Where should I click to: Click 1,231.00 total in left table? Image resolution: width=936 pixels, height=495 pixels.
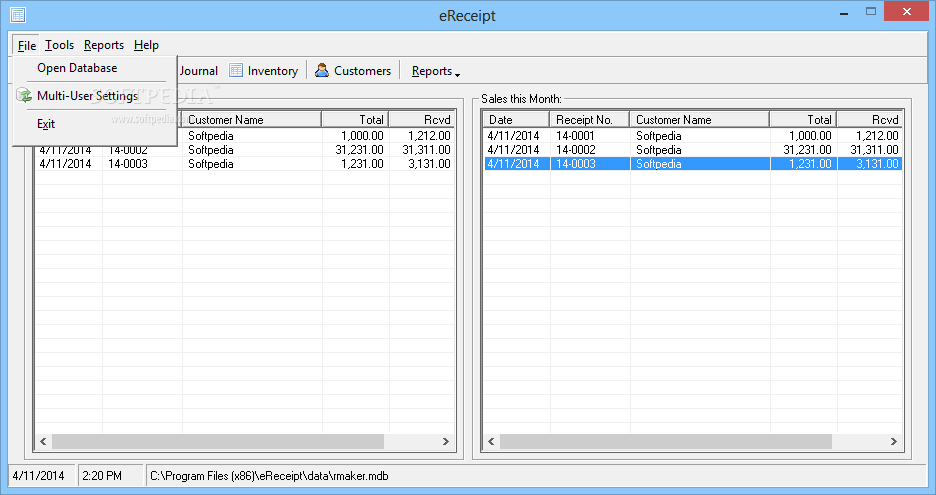coord(362,164)
